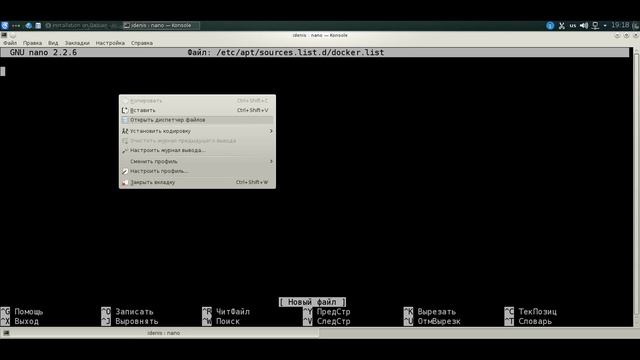Click the ^C ТекПозиц shortcut label
This screenshot has width=640, height=360.
point(531,311)
